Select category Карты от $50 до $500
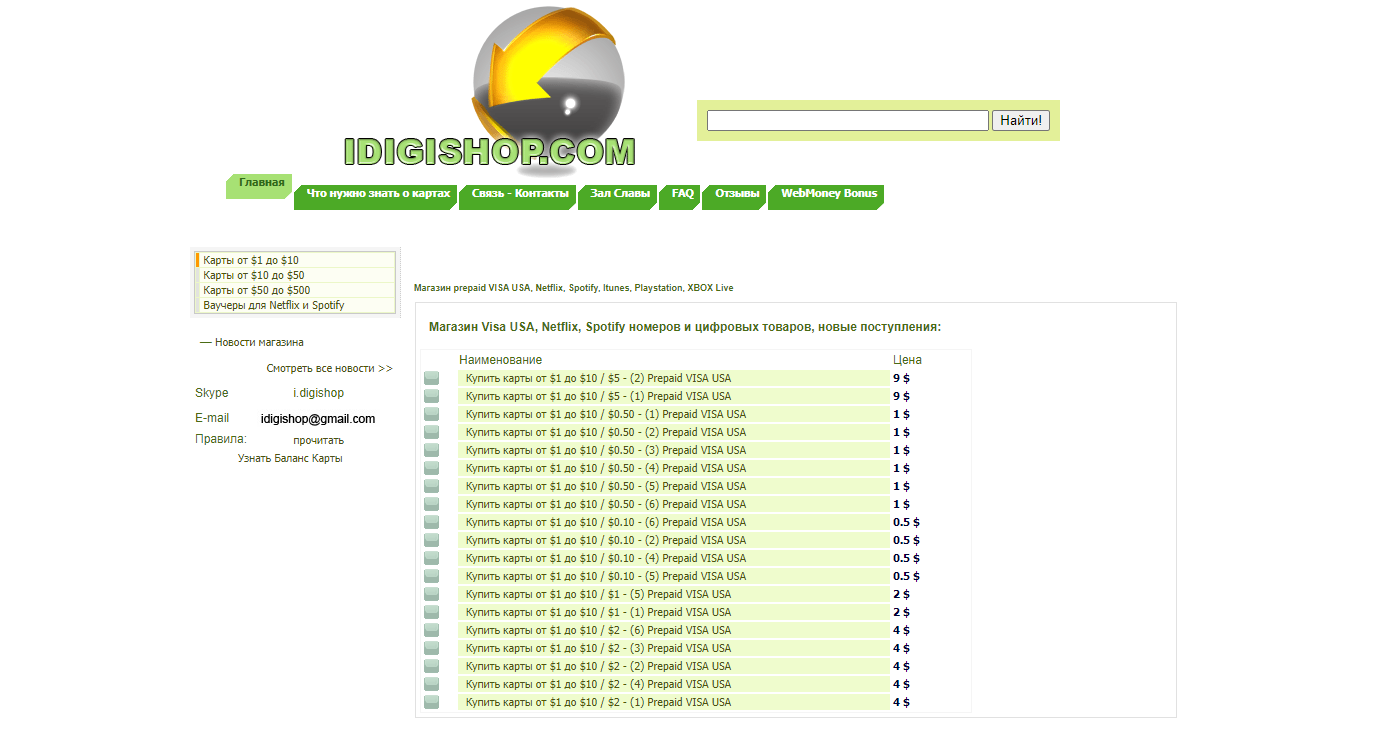 [x=296, y=290]
